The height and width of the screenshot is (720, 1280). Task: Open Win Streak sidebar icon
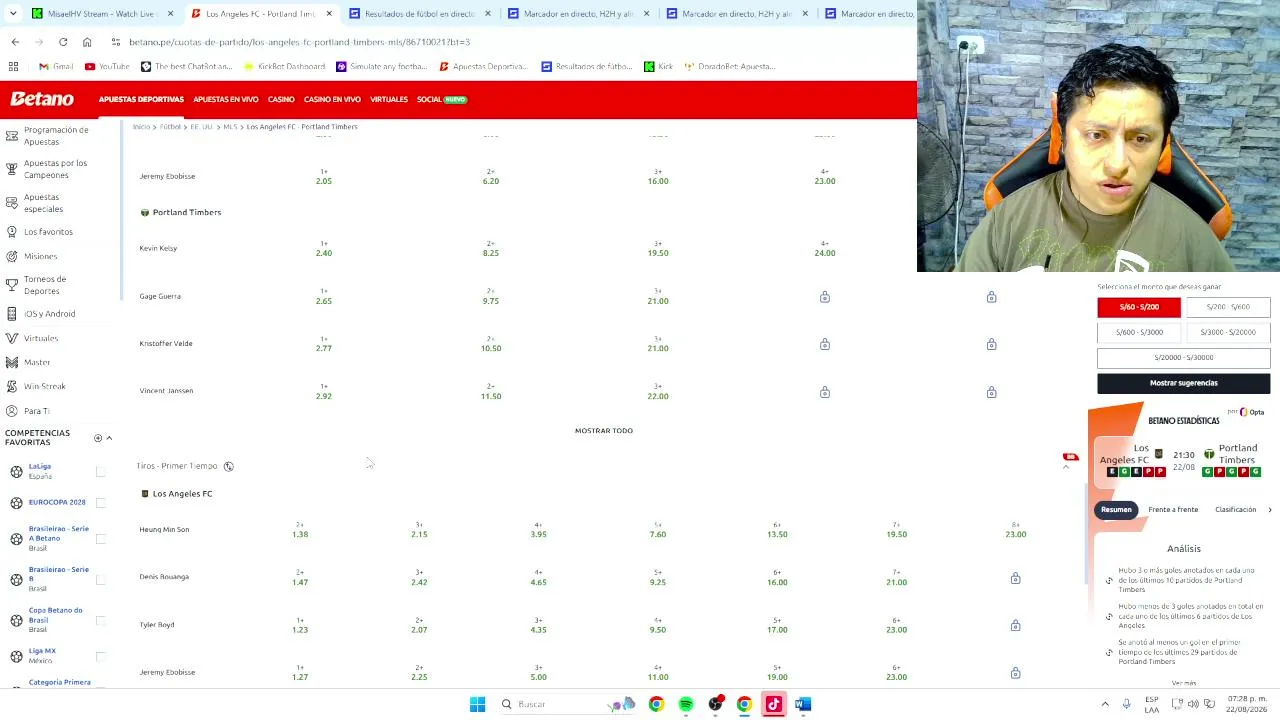pyautogui.click(x=12, y=386)
